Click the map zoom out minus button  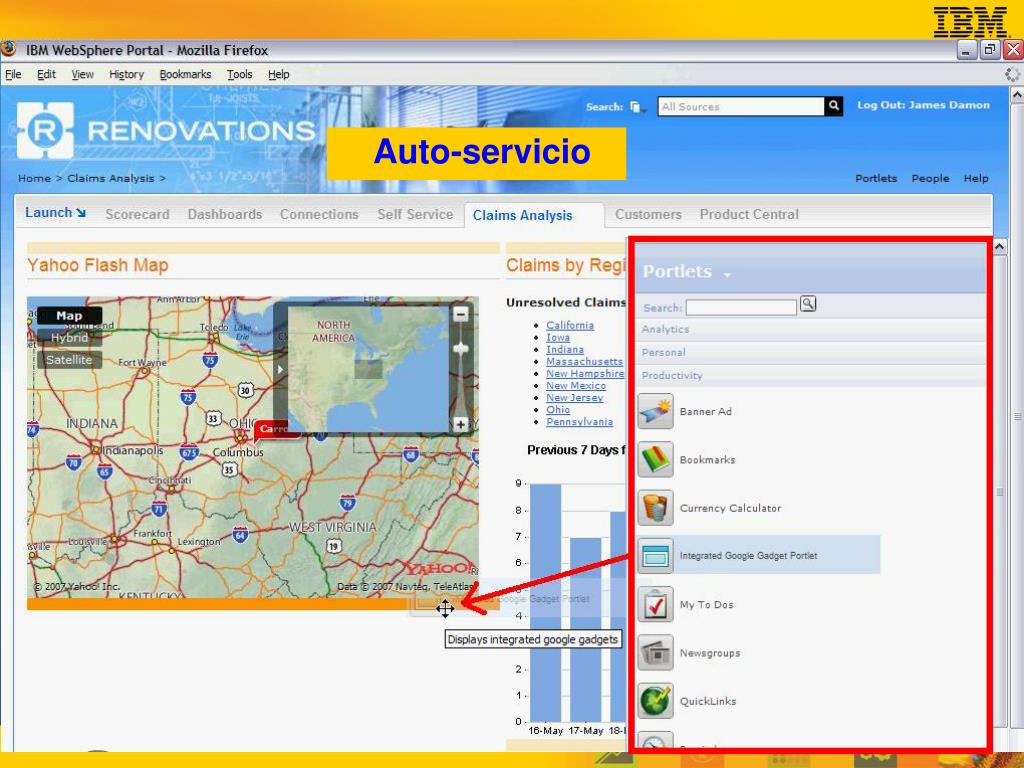(x=460, y=314)
